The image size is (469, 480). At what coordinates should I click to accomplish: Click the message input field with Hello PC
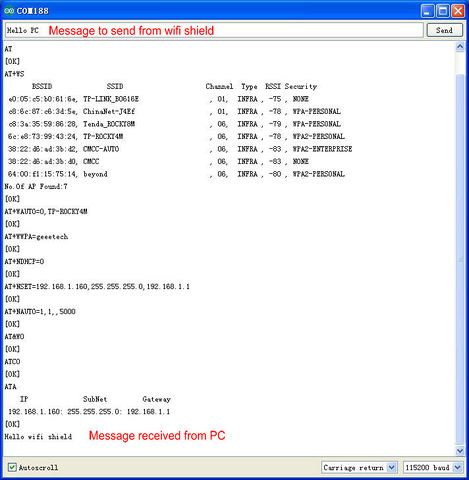click(214, 30)
